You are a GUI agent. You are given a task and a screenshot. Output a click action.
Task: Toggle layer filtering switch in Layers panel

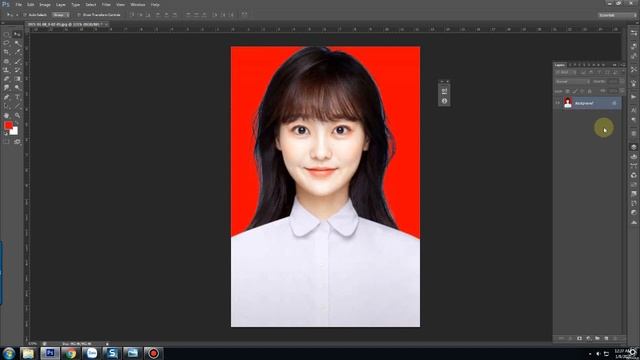coord(622,72)
